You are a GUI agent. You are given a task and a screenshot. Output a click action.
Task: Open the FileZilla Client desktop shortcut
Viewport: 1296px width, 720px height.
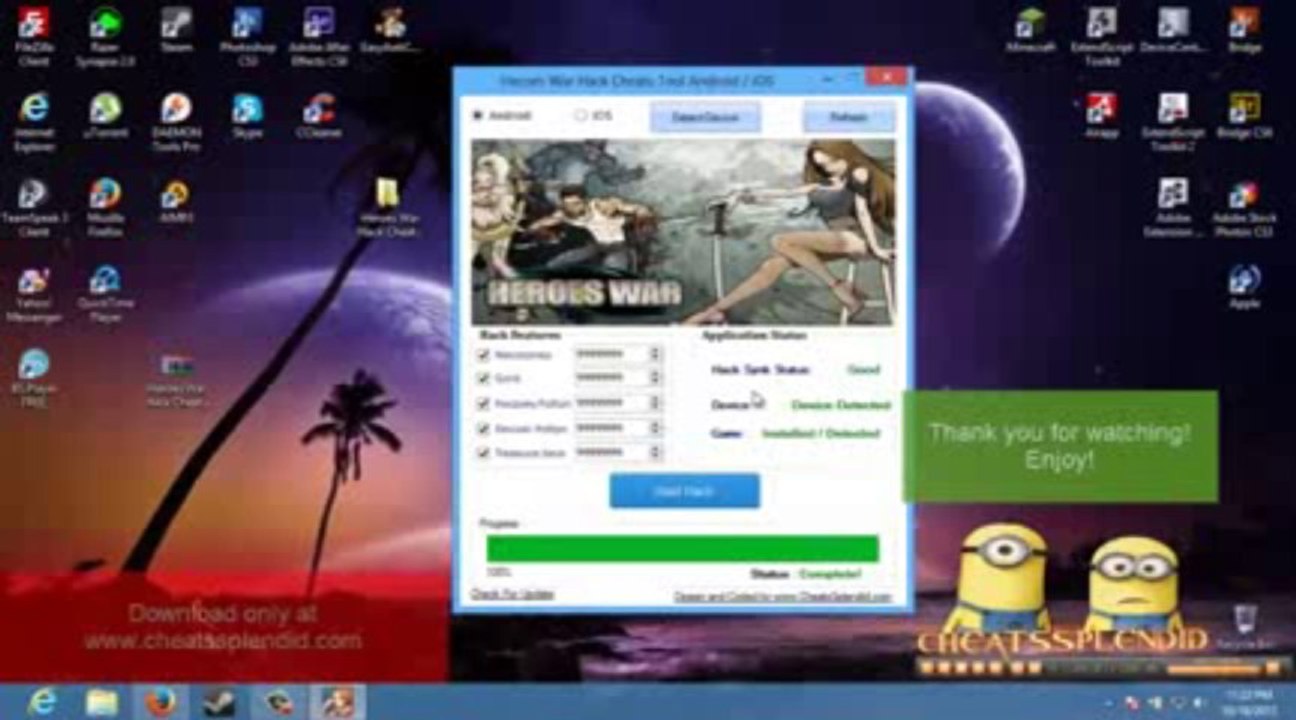tap(33, 35)
